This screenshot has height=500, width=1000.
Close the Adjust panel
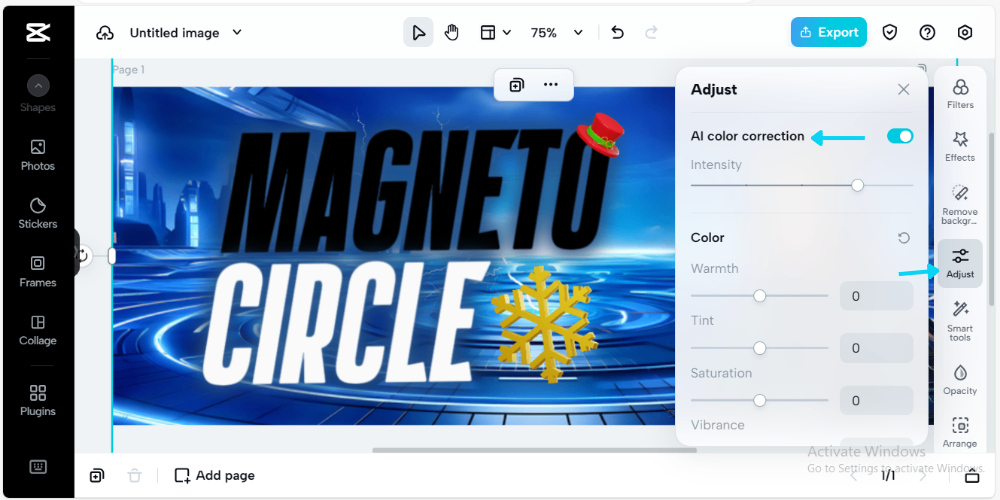point(904,89)
